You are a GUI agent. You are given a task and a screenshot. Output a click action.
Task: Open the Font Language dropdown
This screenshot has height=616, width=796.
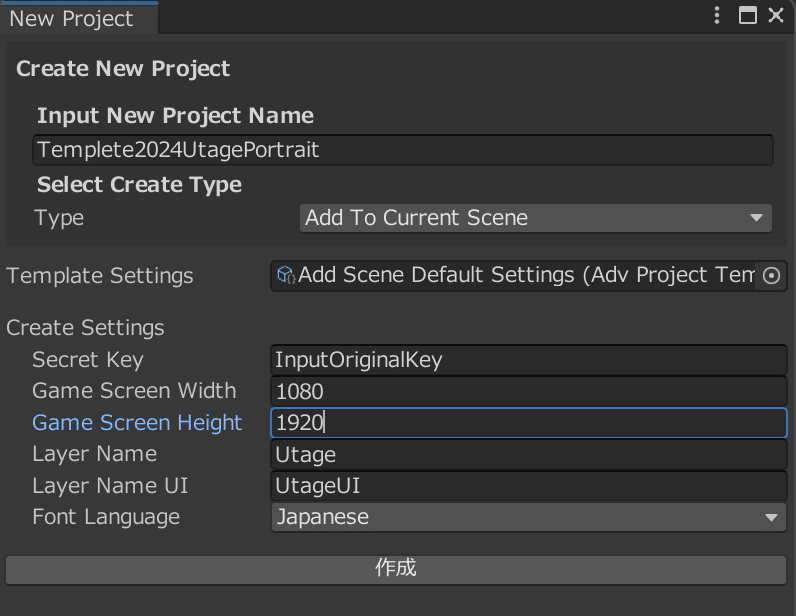pos(528,517)
